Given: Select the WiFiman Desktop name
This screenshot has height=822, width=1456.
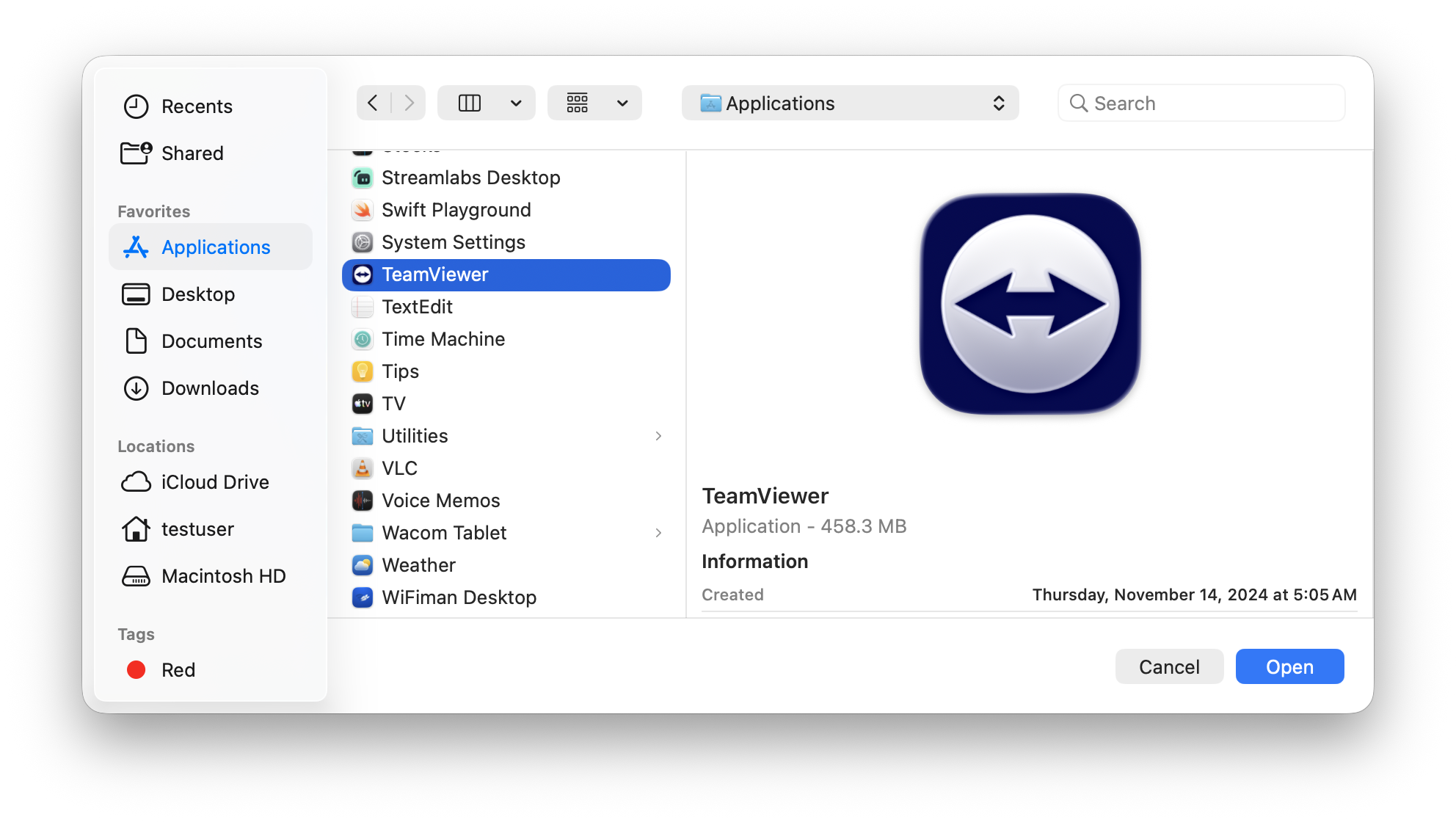Looking at the screenshot, I should [x=459, y=597].
